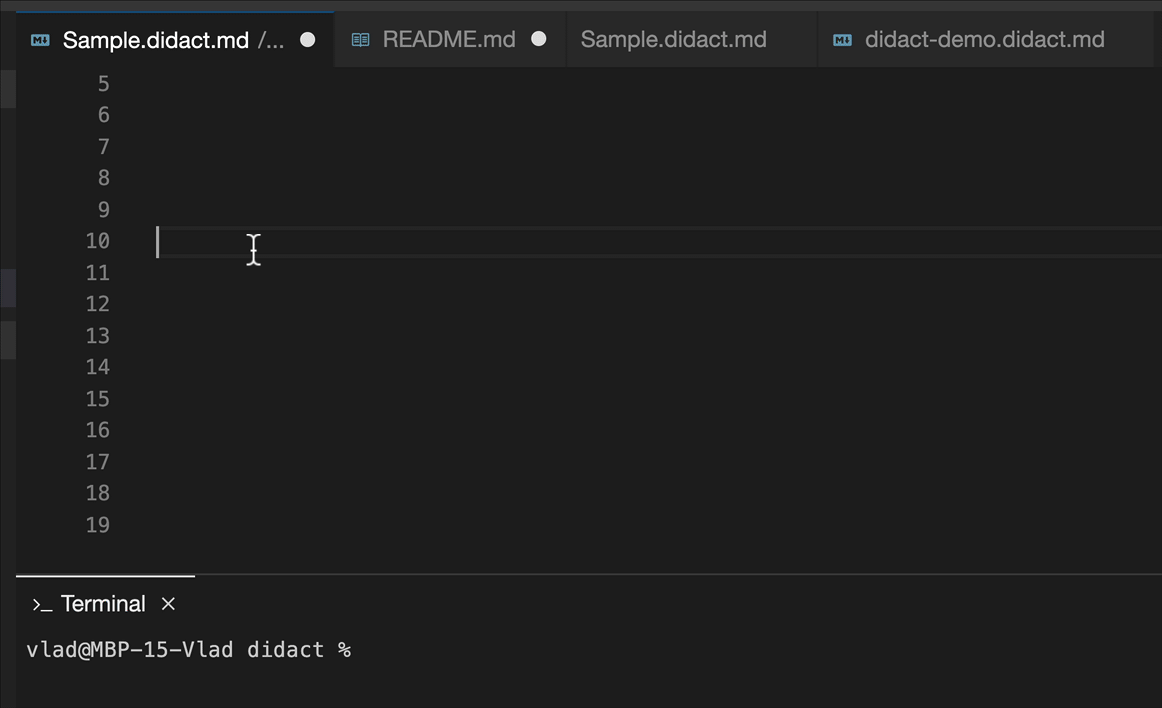1162x708 pixels.
Task: Switch to the didact-demo.didact.md tab
Action: click(984, 40)
